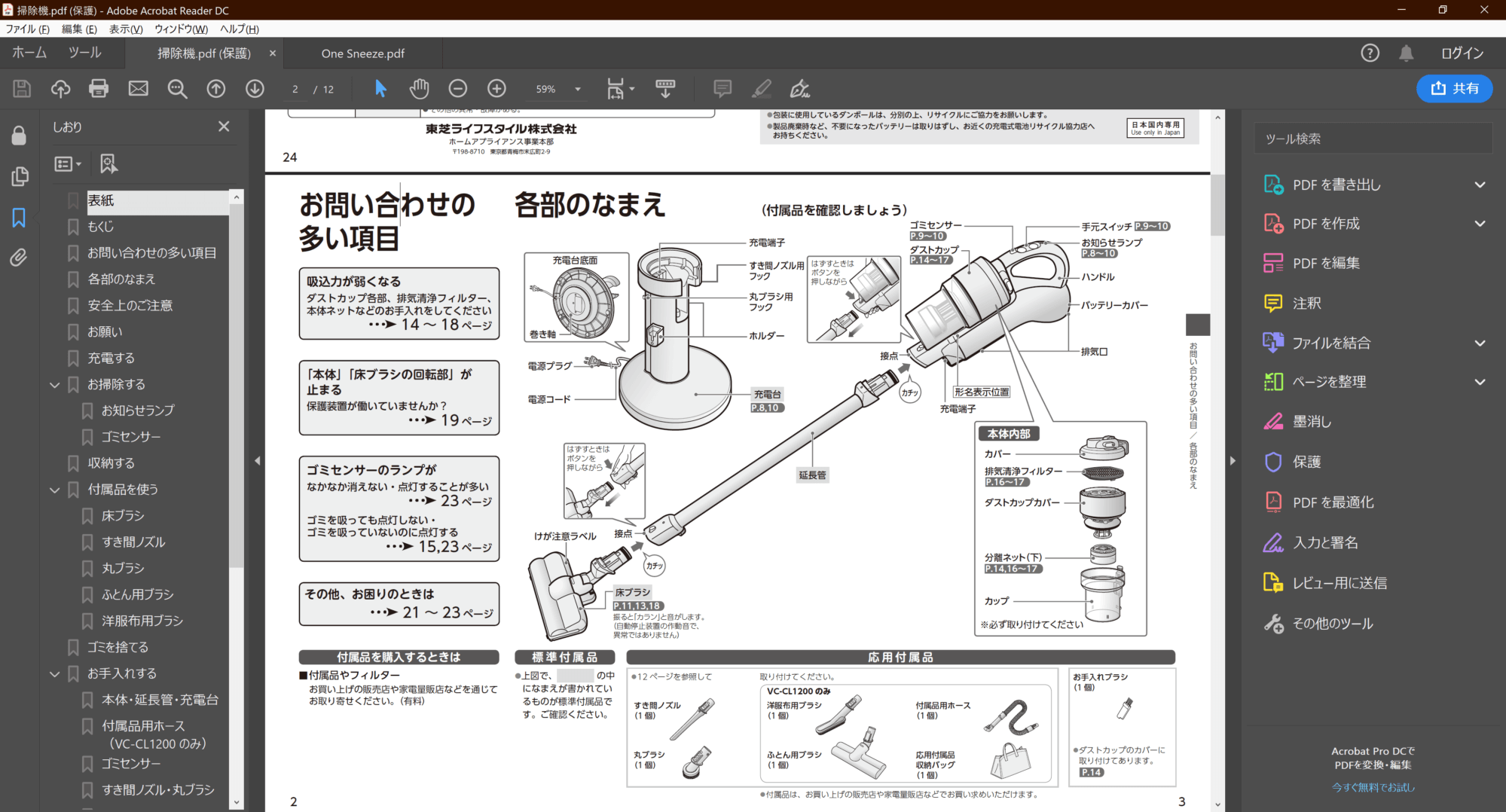Click 今すぐ無料でお試し link

tap(1373, 787)
